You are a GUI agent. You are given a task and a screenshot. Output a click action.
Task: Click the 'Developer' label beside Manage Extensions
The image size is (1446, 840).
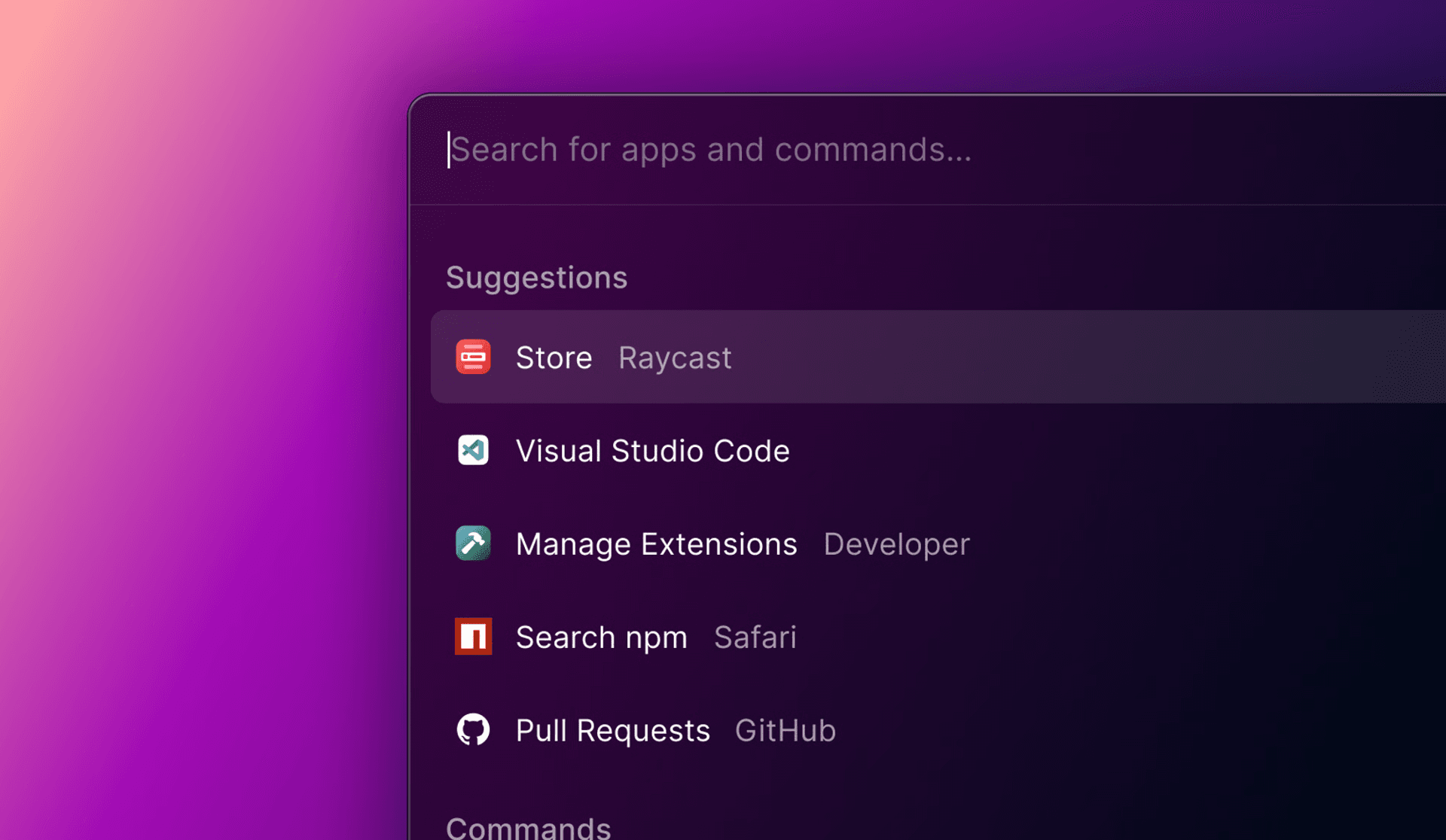tap(896, 544)
